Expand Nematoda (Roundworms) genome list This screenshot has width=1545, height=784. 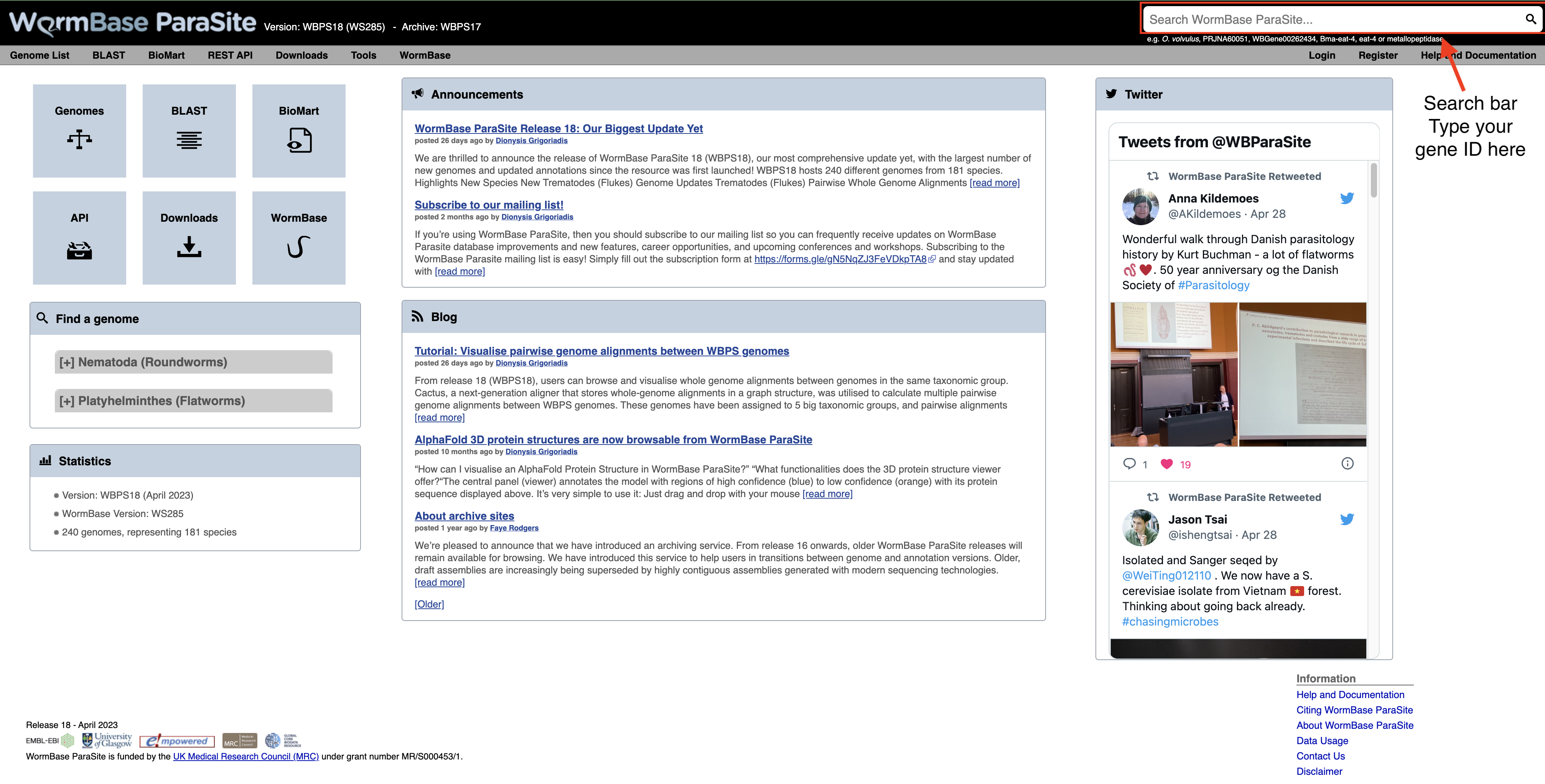(193, 362)
